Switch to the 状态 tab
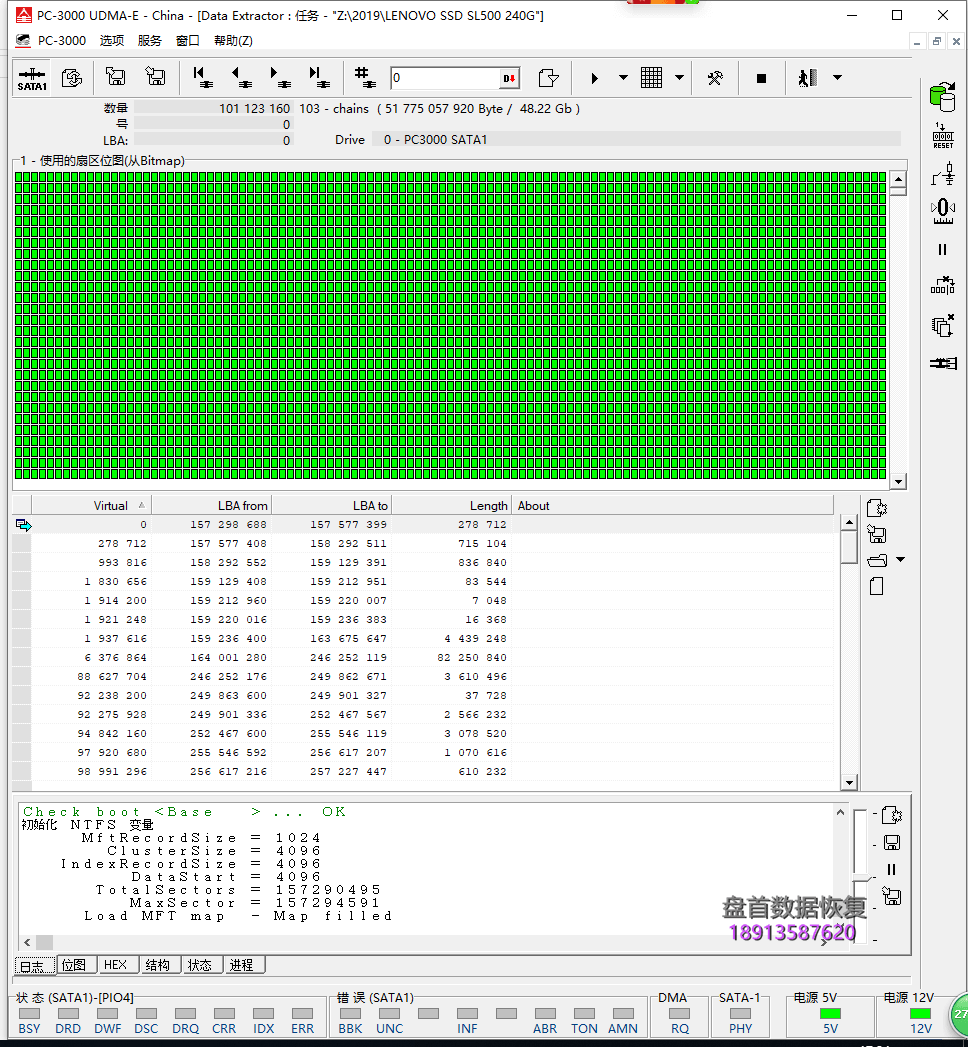The image size is (968, 1047). coord(202,965)
